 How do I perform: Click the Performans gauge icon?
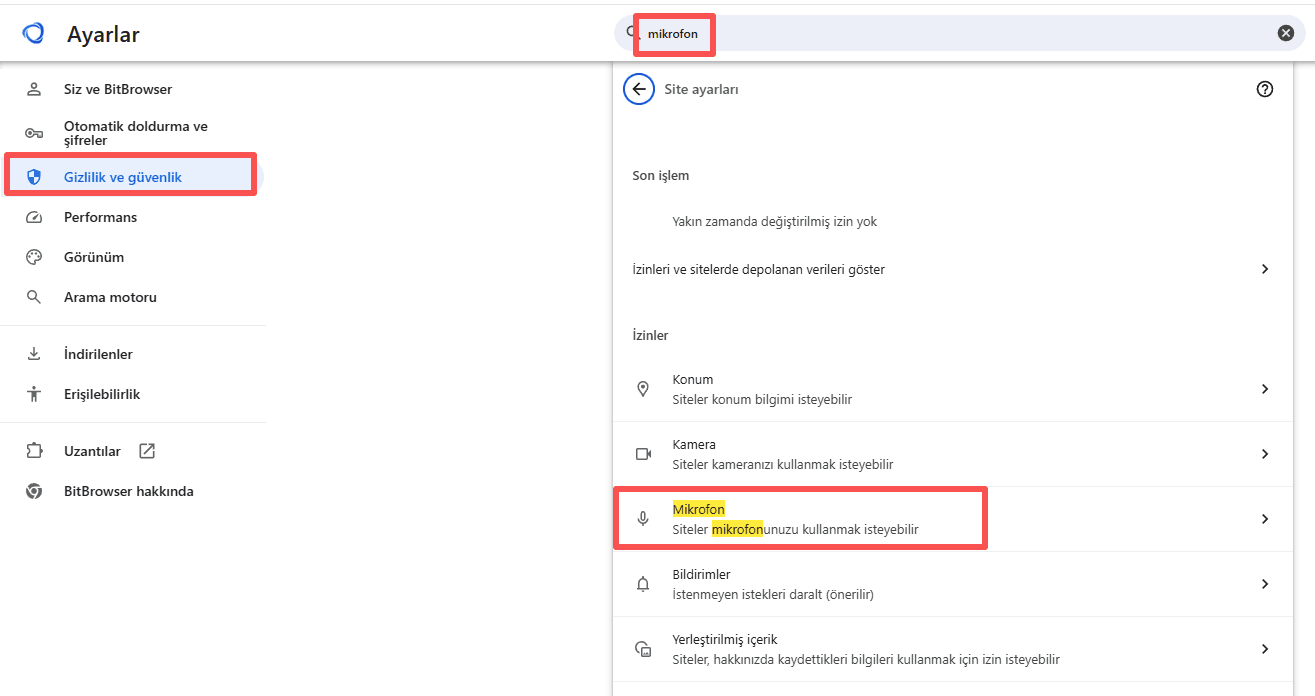(x=34, y=217)
